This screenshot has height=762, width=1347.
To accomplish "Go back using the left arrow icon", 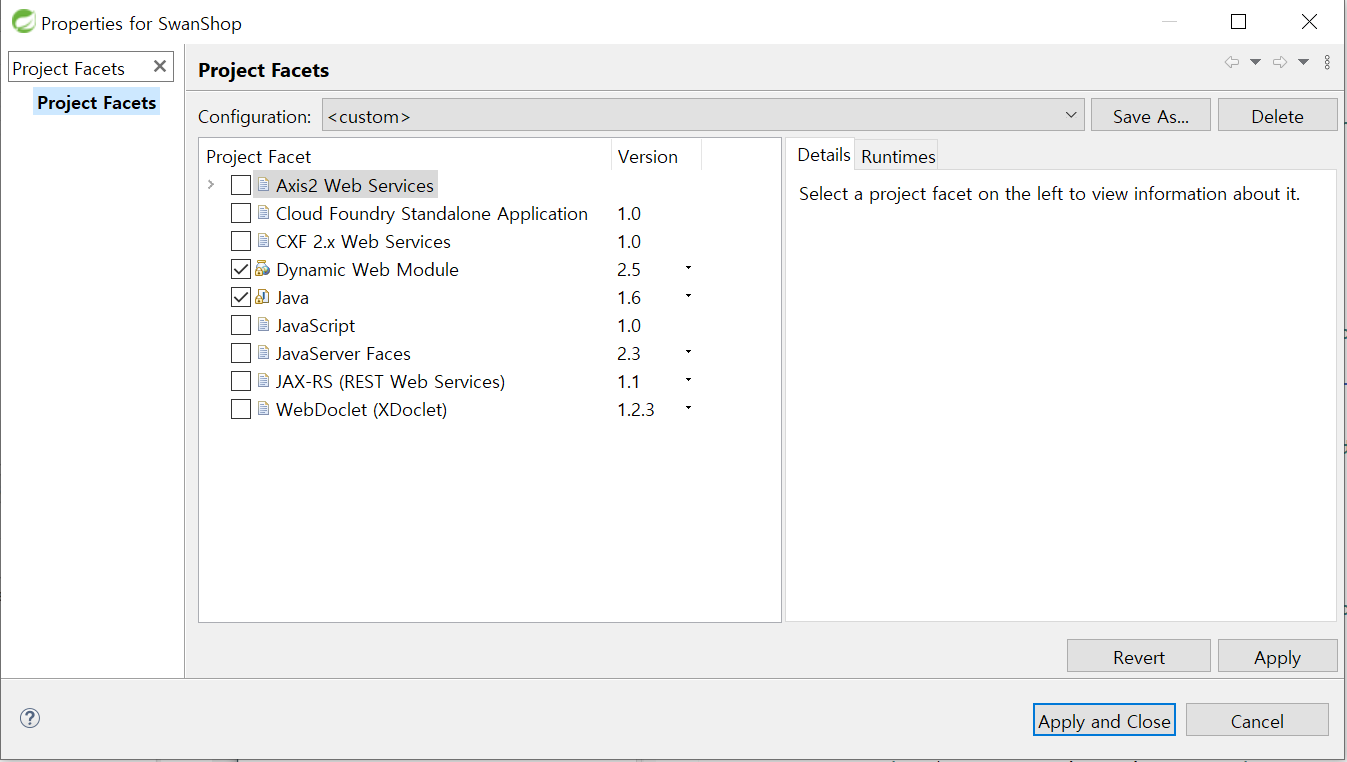I will [1232, 62].
